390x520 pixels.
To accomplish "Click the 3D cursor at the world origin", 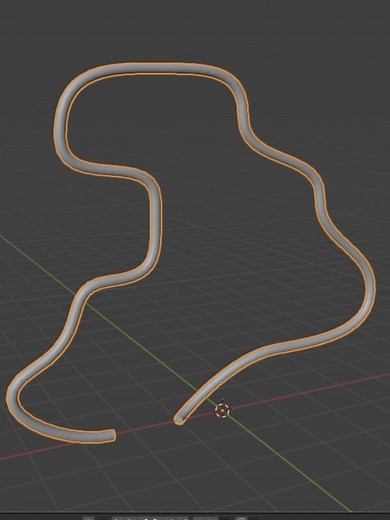I will coord(222,410).
